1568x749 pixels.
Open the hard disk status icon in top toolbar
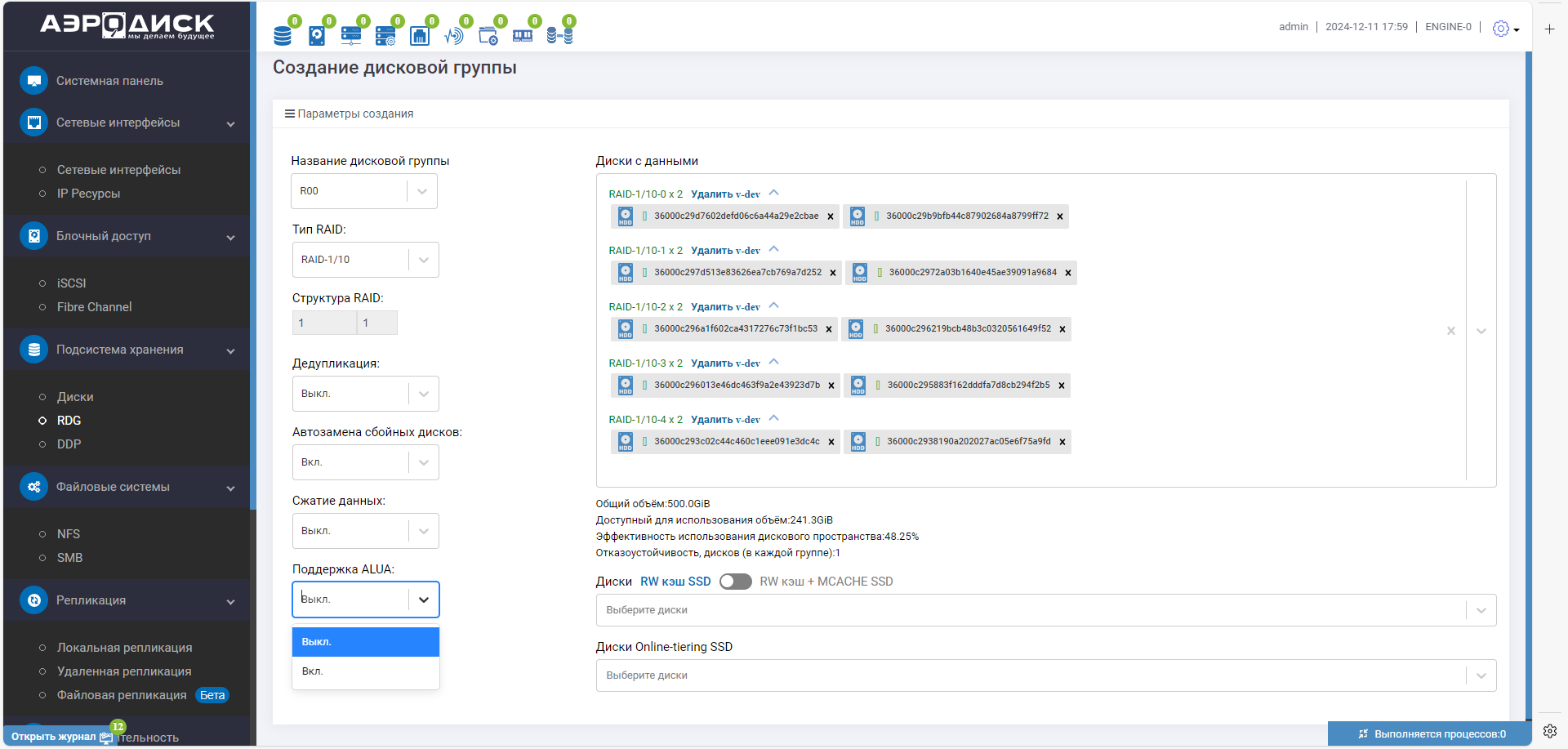click(x=317, y=35)
